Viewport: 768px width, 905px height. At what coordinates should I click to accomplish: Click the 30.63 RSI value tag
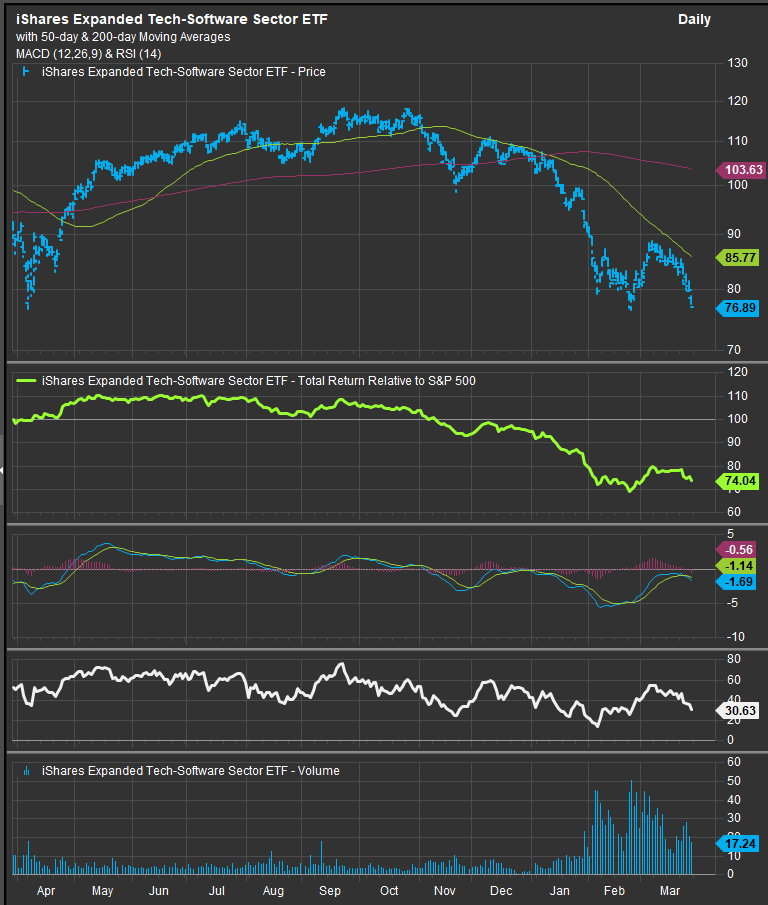tap(741, 709)
